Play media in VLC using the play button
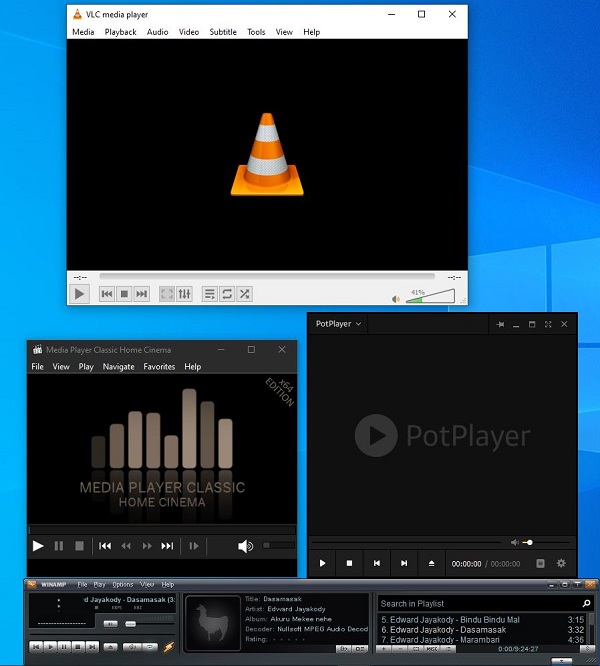The image size is (600, 666). coord(79,294)
